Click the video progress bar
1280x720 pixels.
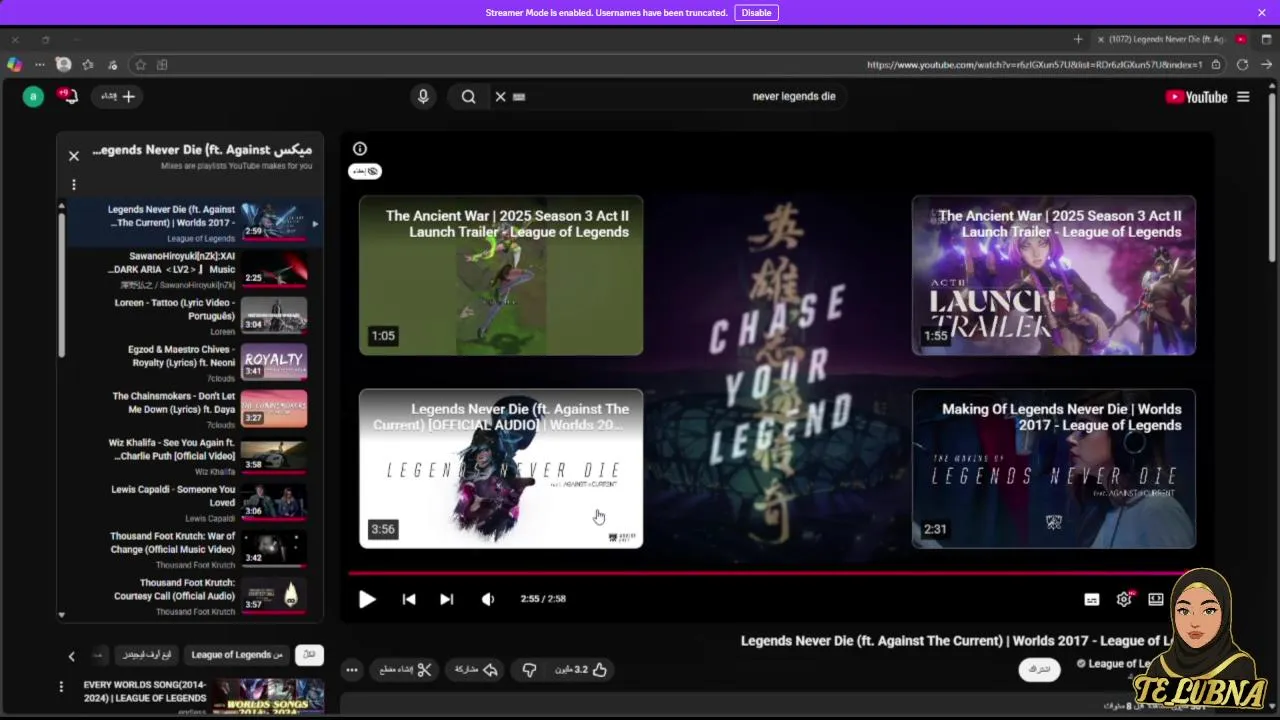(x=770, y=573)
